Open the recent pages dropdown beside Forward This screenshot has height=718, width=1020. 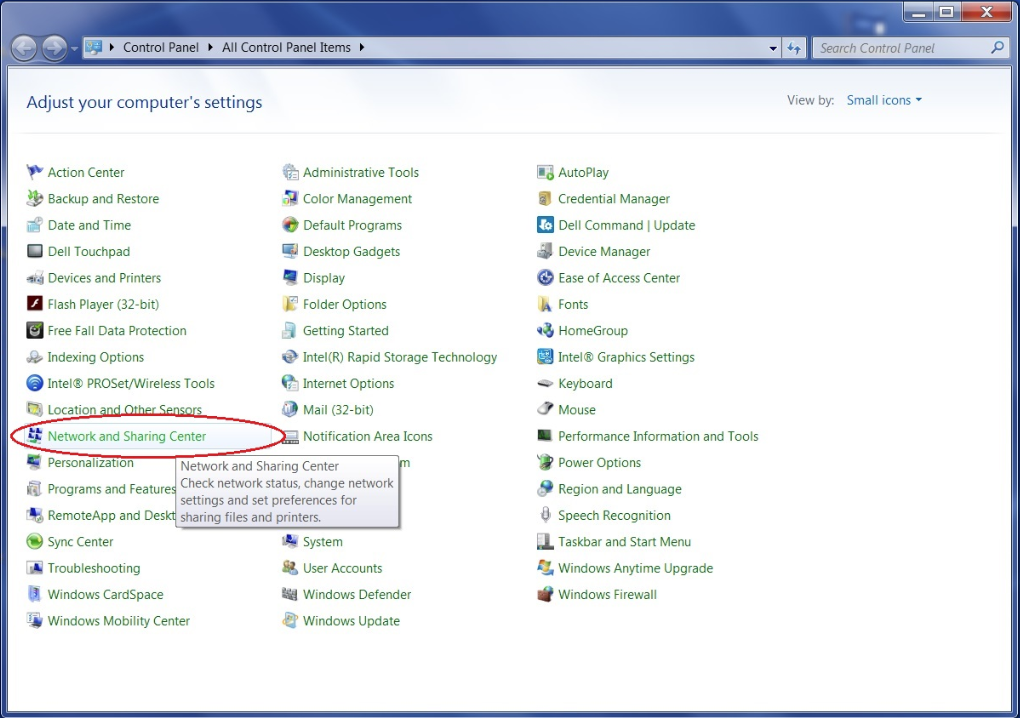tap(75, 49)
